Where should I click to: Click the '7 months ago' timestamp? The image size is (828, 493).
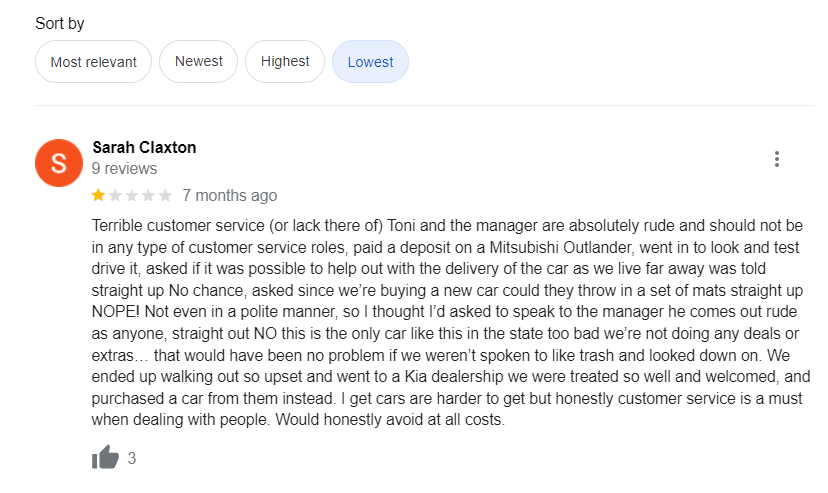pos(229,195)
